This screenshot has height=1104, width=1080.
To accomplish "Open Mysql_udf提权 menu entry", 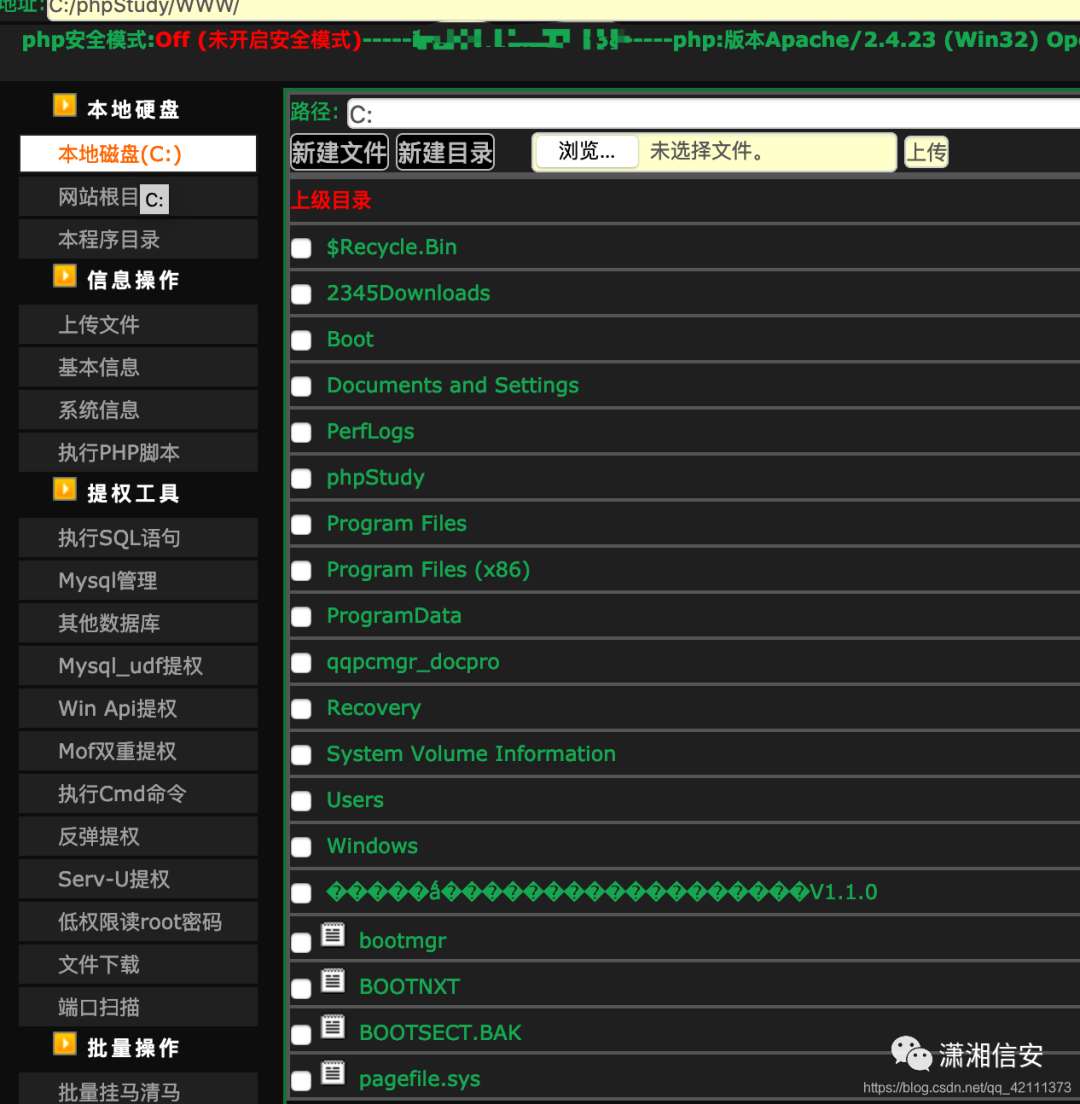I will point(138,665).
